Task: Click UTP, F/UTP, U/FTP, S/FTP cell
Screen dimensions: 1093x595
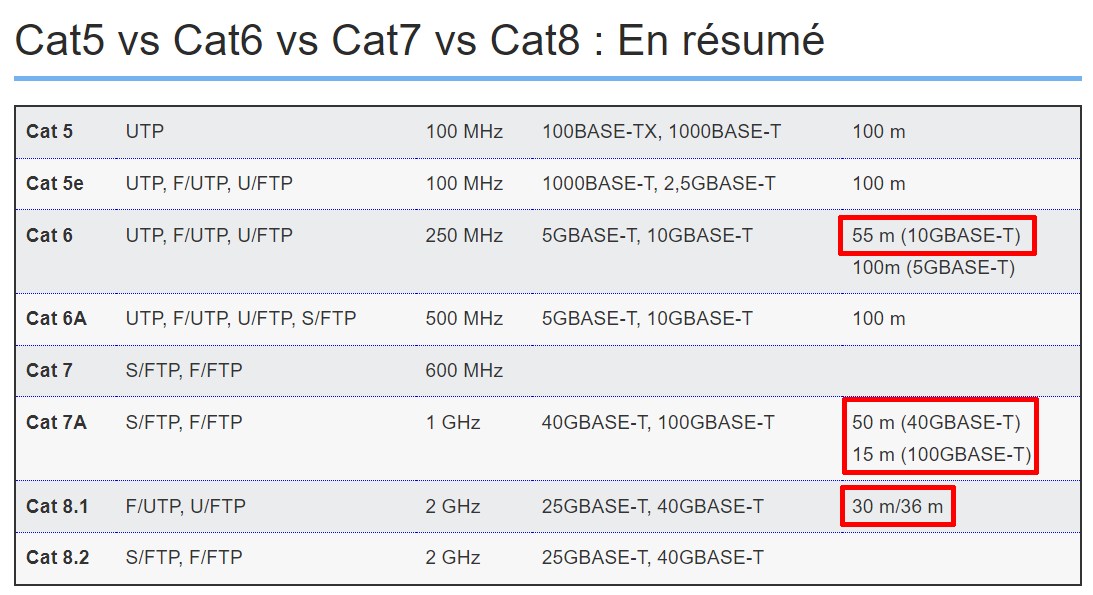Action: click(x=241, y=318)
